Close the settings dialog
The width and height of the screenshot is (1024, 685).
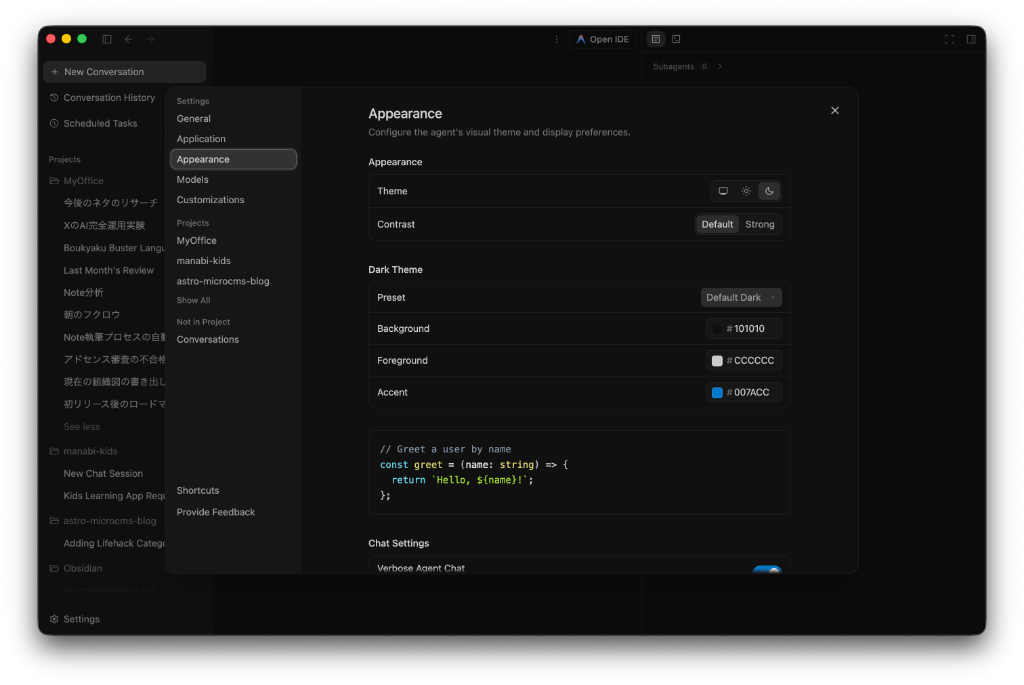point(835,110)
